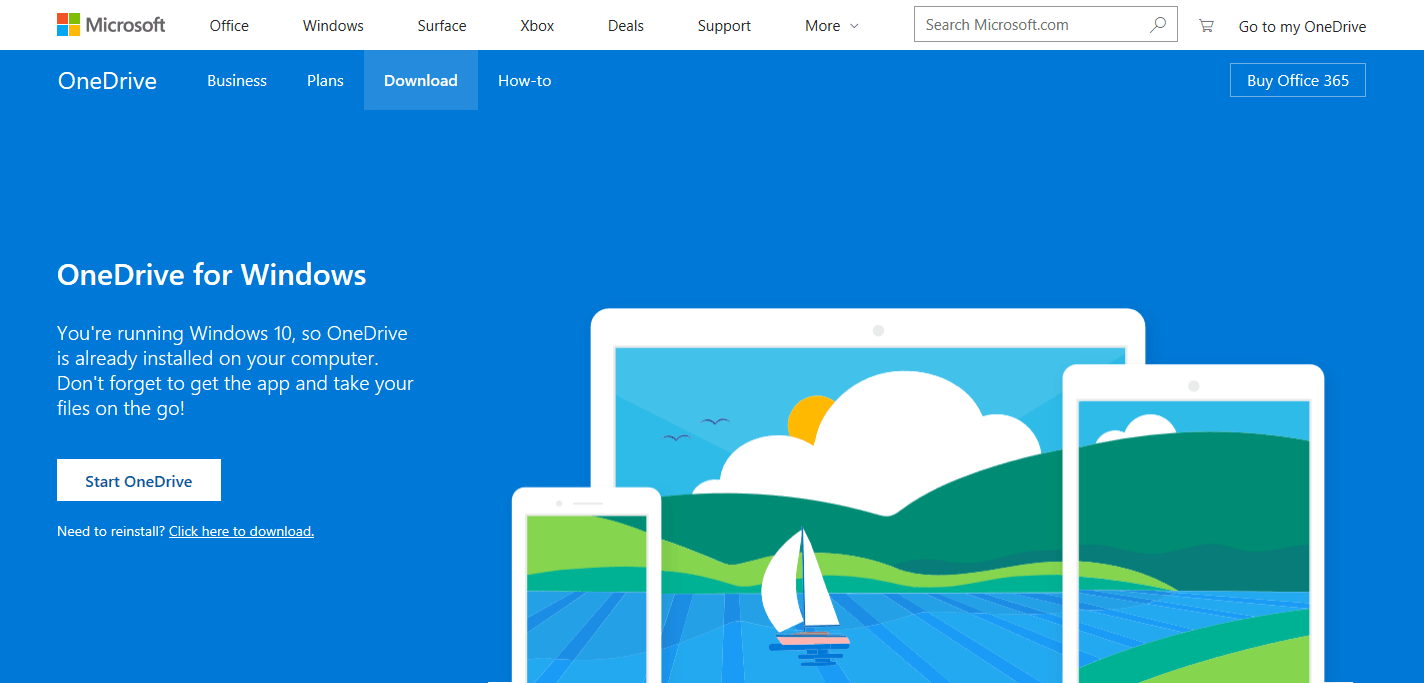1424x683 pixels.
Task: Navigate to the Windows menu item
Action: [332, 25]
